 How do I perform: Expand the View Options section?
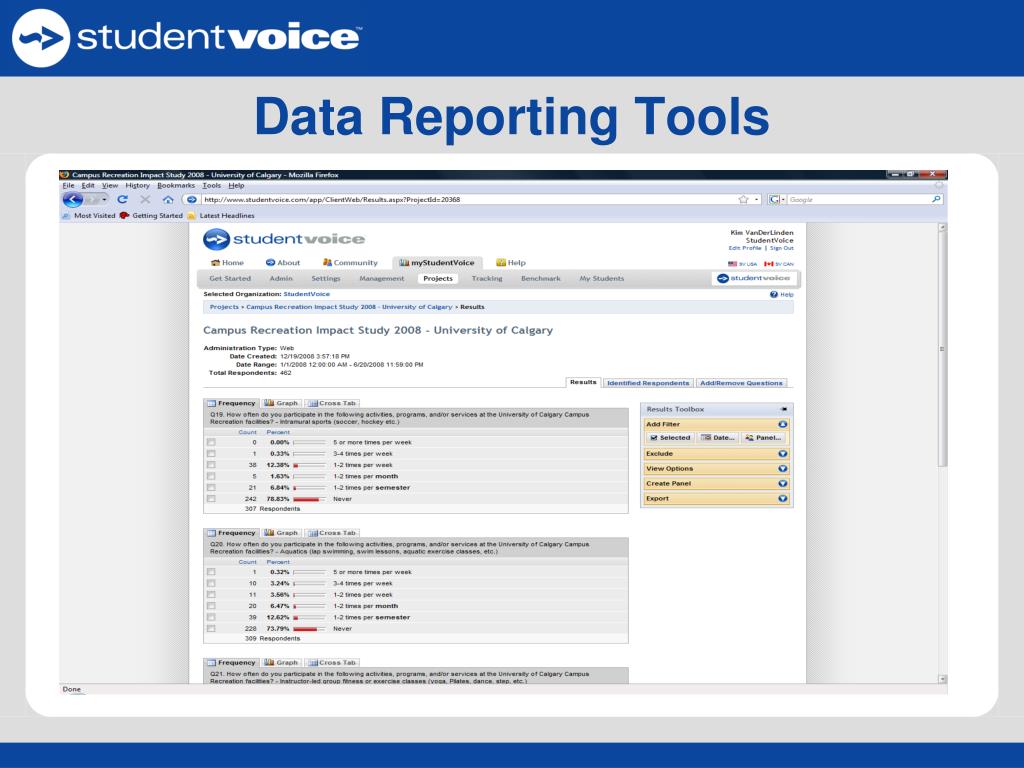[x=783, y=469]
